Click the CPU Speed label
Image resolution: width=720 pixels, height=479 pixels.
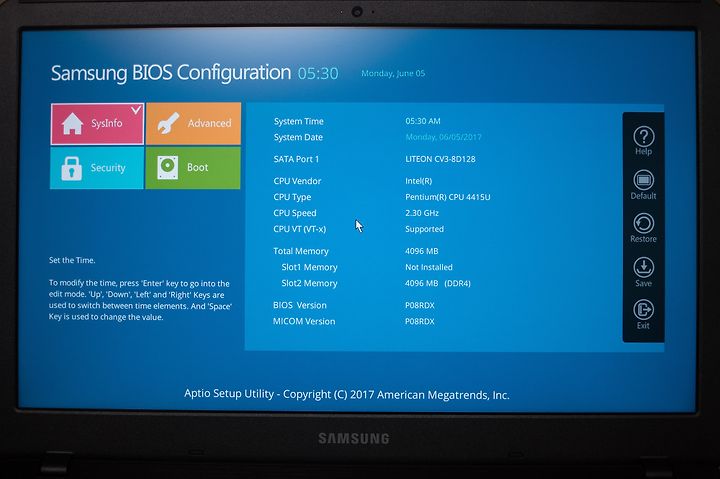(x=295, y=213)
